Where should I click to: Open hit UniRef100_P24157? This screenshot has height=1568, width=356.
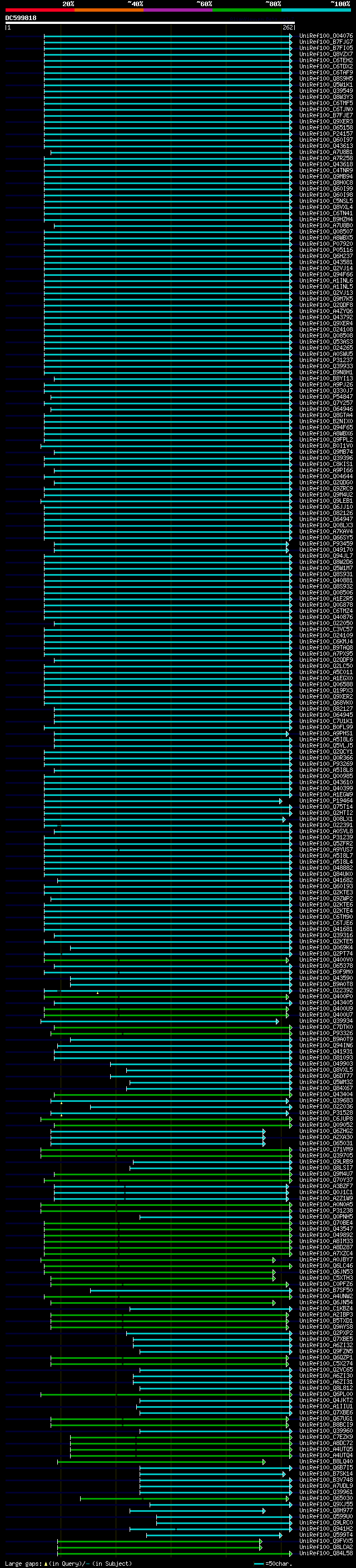[x=326, y=134]
